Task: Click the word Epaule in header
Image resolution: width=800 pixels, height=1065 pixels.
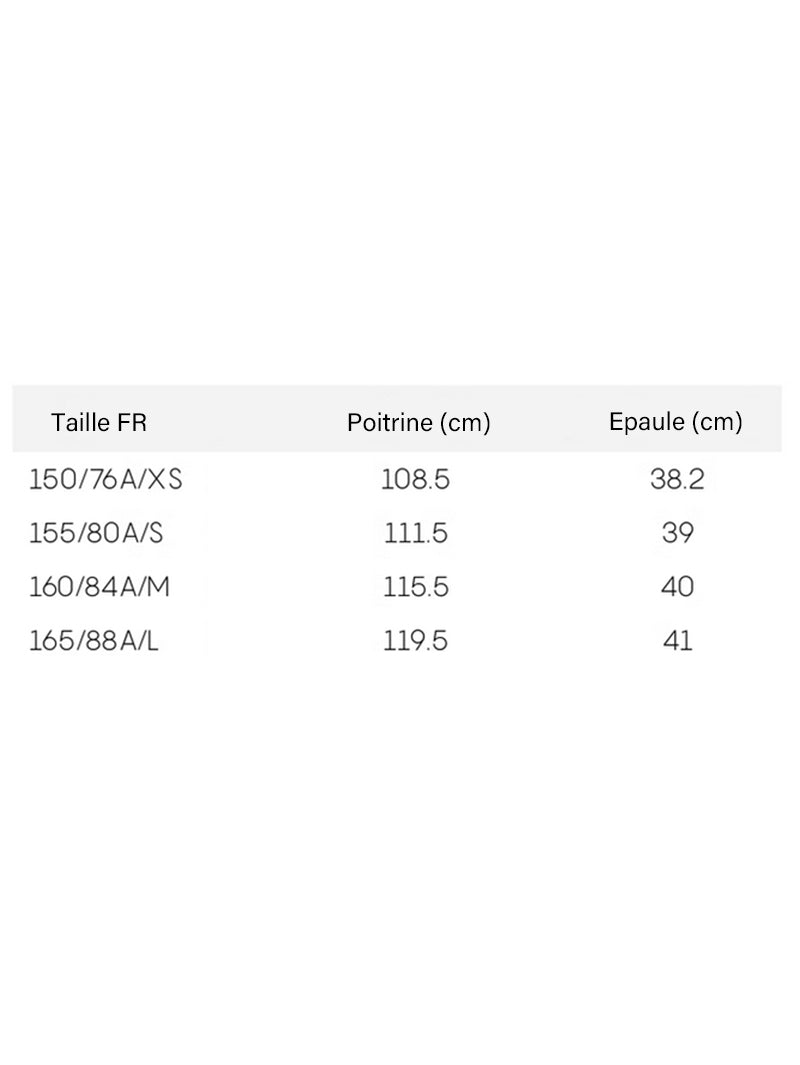Action: [x=647, y=422]
